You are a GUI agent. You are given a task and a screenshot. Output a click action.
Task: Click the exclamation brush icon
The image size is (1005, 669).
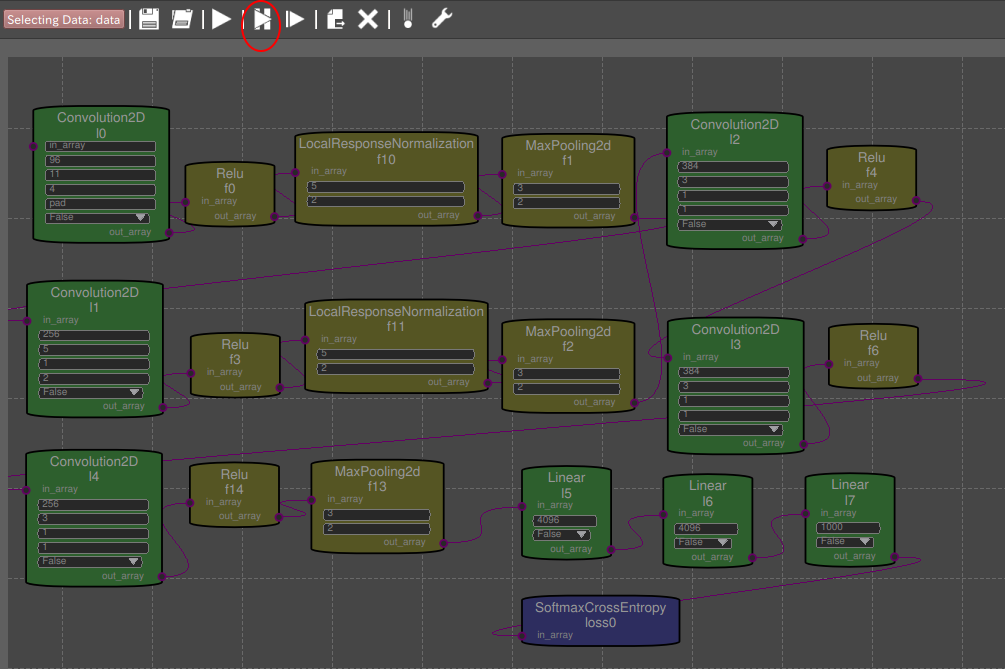408,19
